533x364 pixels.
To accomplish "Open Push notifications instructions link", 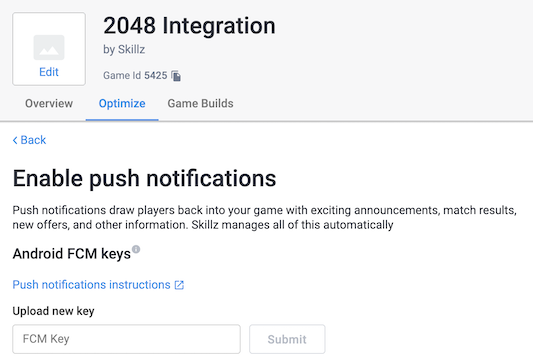I will pyautogui.click(x=91, y=284).
